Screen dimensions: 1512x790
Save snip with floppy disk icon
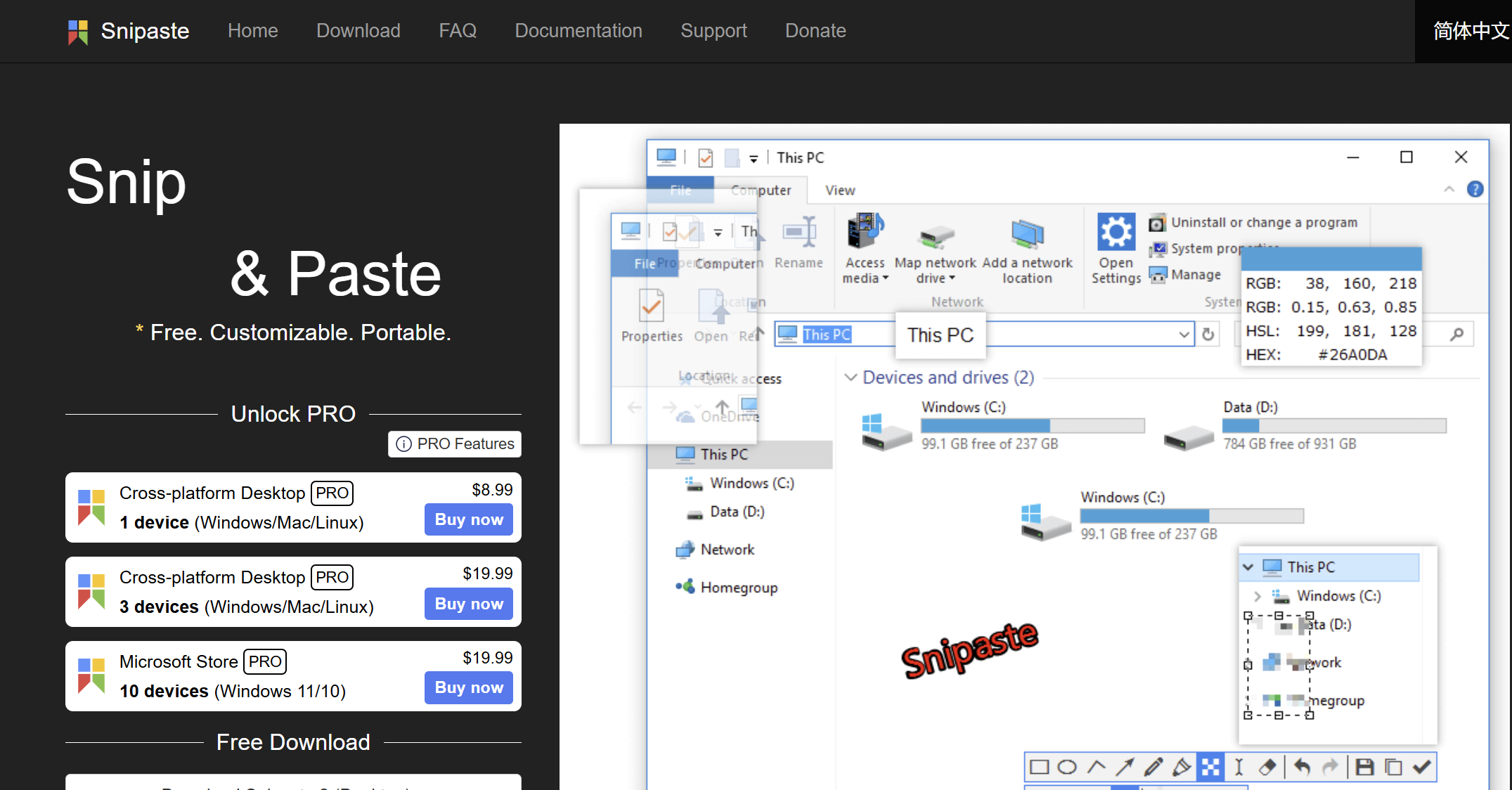click(x=1364, y=767)
